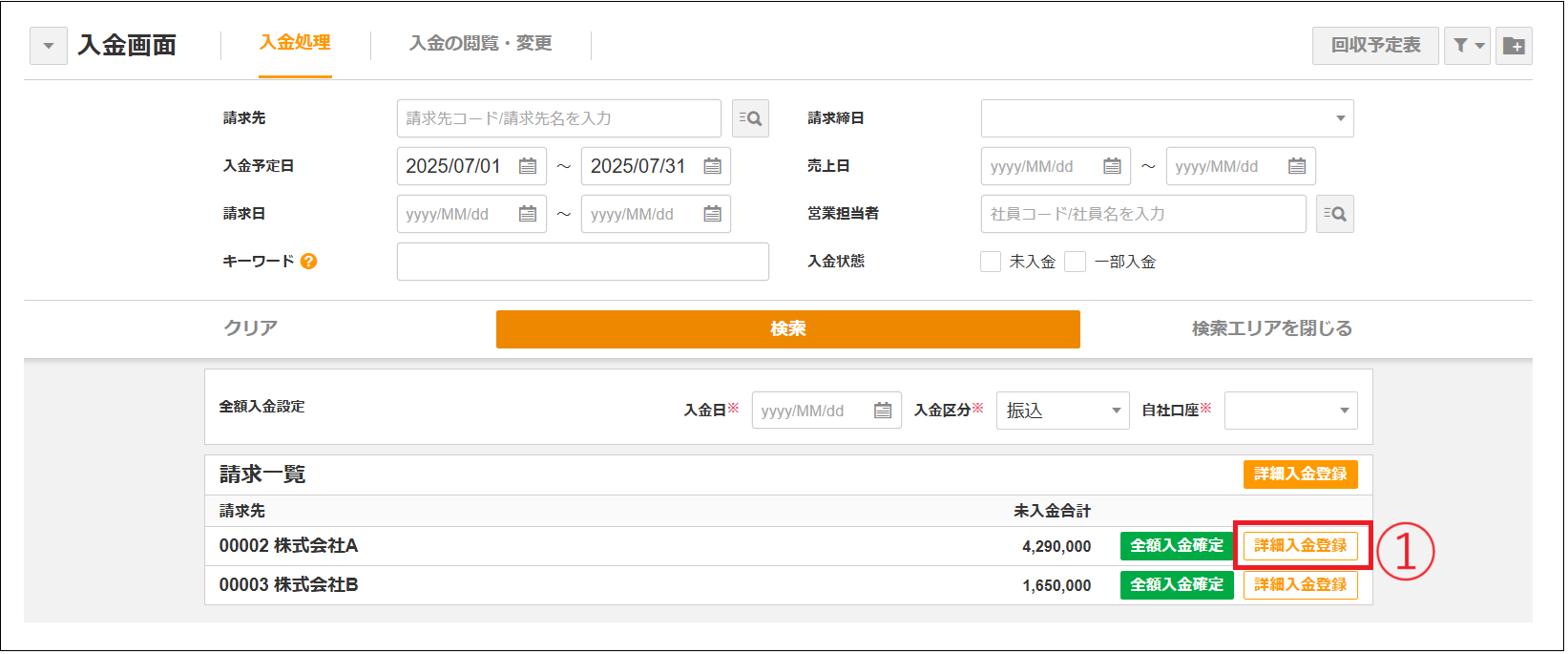Open calendar for 入金予定日 start date
The height and width of the screenshot is (654, 1568).
click(x=528, y=166)
